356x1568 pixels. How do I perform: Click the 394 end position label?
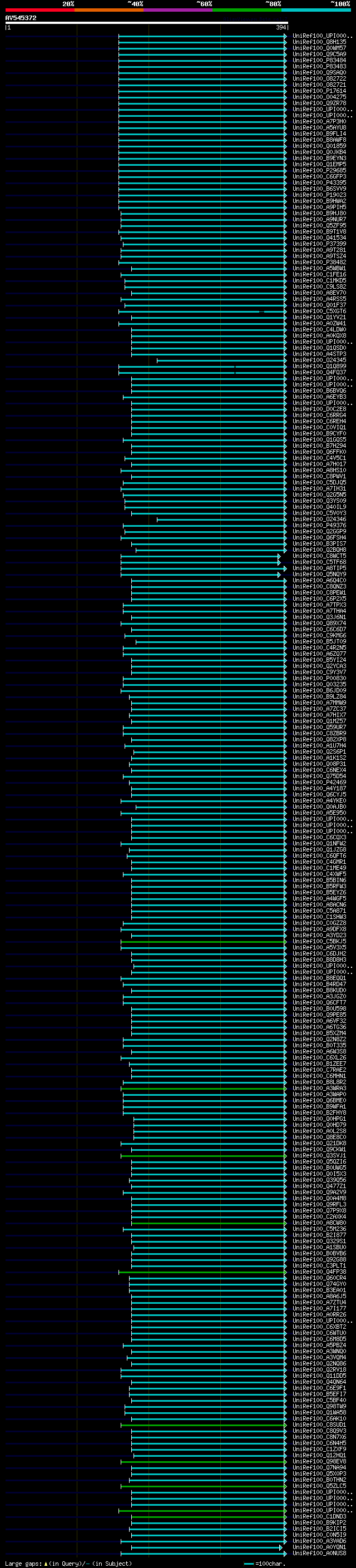tap(281, 27)
